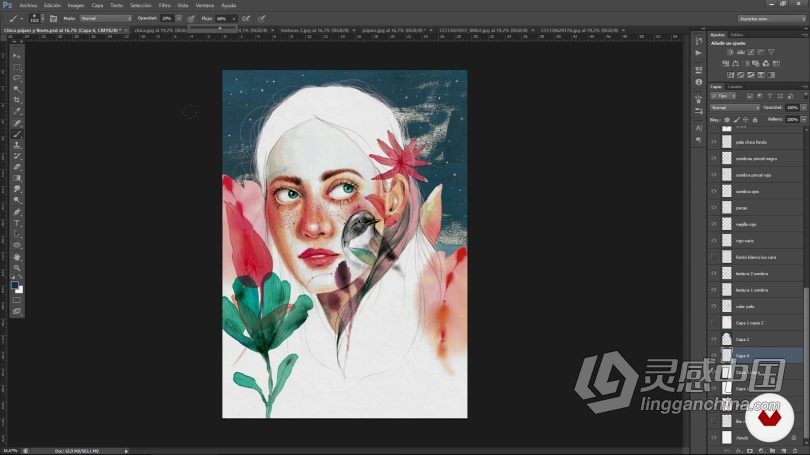Viewport: 810px width, 455px height.
Task: Add a Curves adjustment
Action: click(x=751, y=52)
